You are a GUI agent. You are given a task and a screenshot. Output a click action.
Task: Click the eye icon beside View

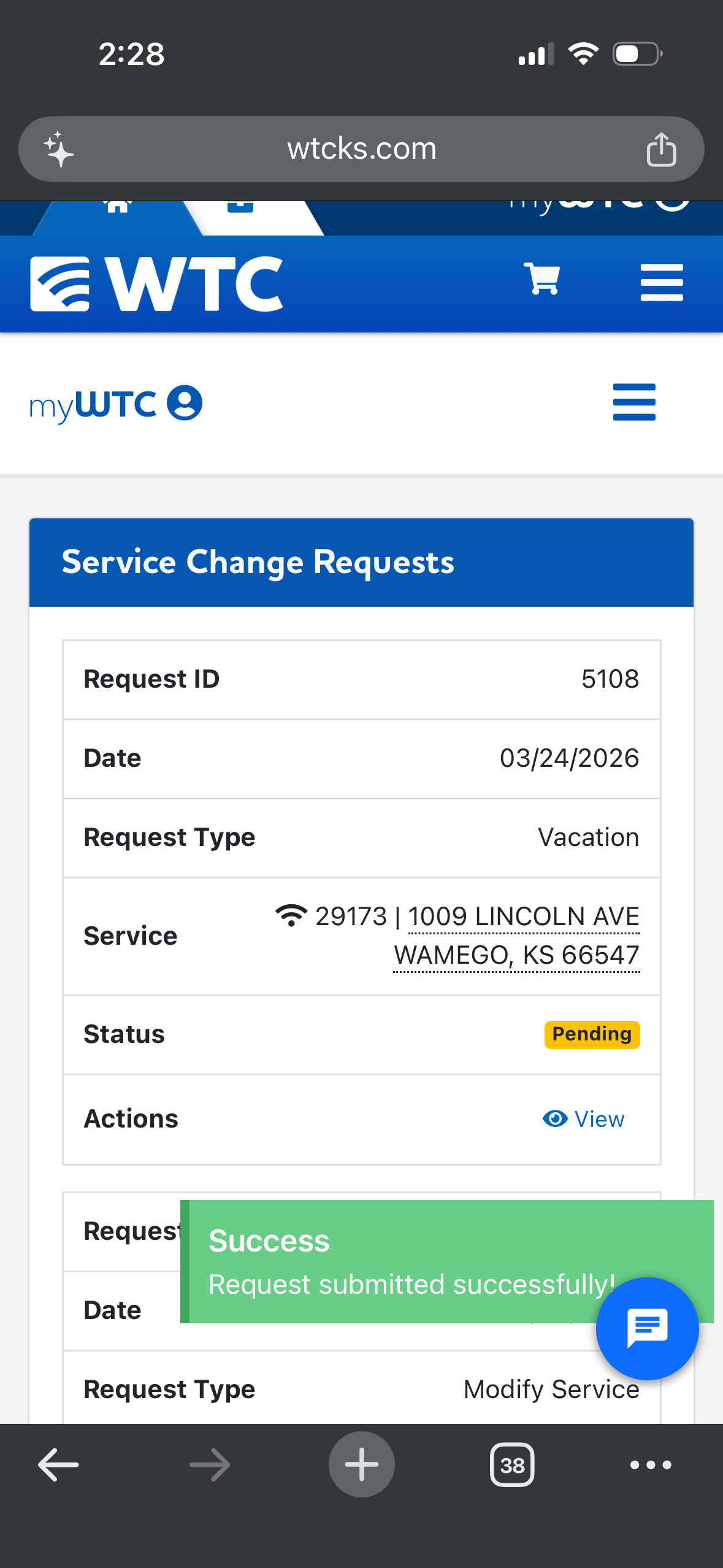pyautogui.click(x=555, y=1119)
